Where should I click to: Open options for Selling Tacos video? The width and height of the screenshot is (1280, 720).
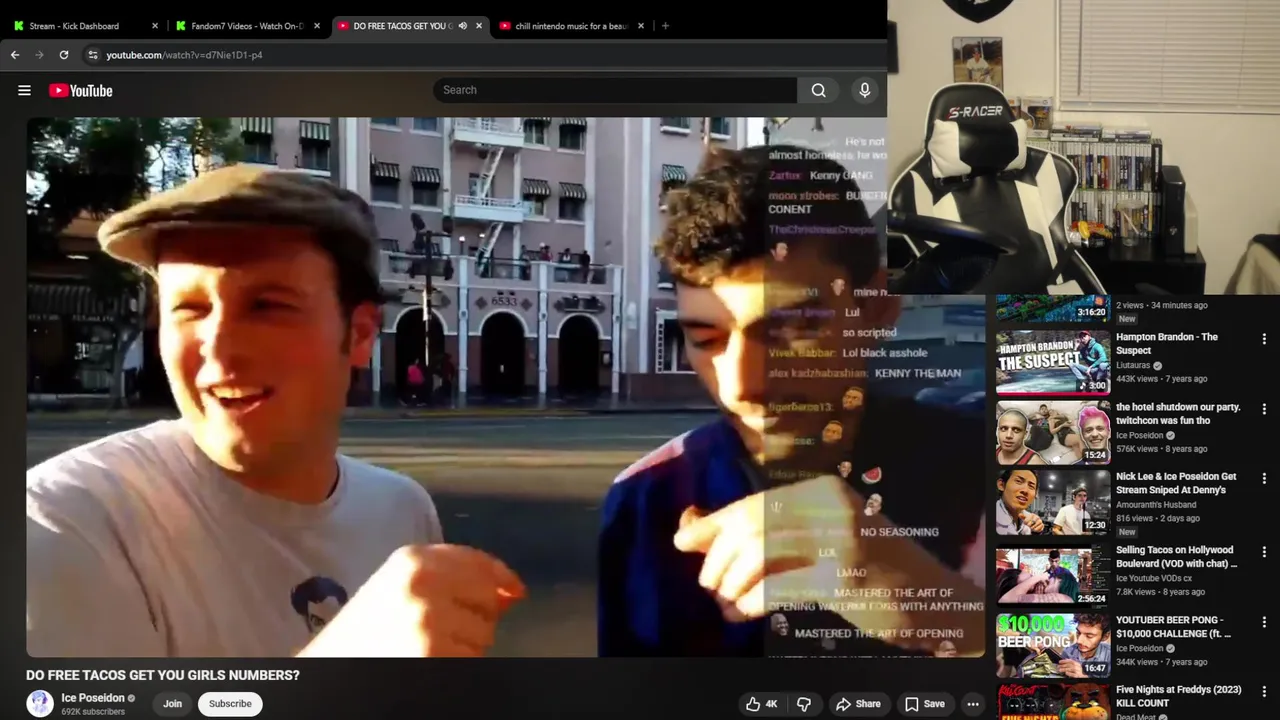(x=1264, y=552)
